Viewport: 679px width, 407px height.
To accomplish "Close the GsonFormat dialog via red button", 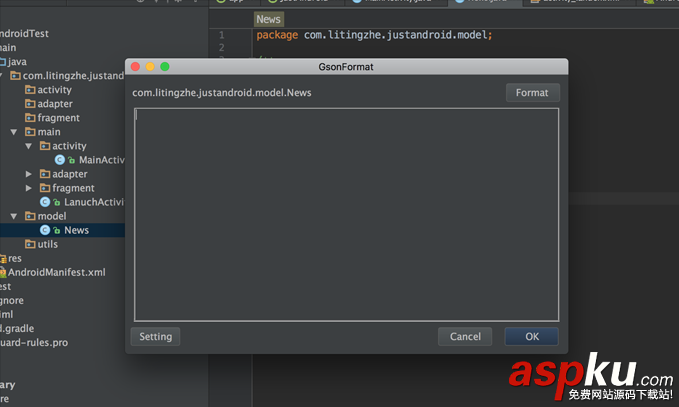I will [135, 67].
